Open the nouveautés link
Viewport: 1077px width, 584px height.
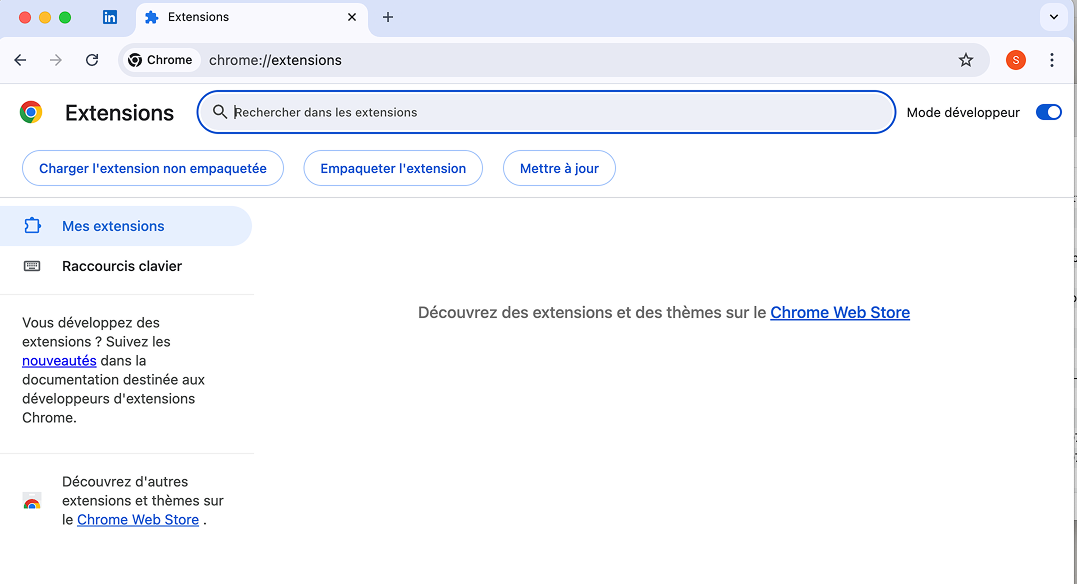pos(59,361)
